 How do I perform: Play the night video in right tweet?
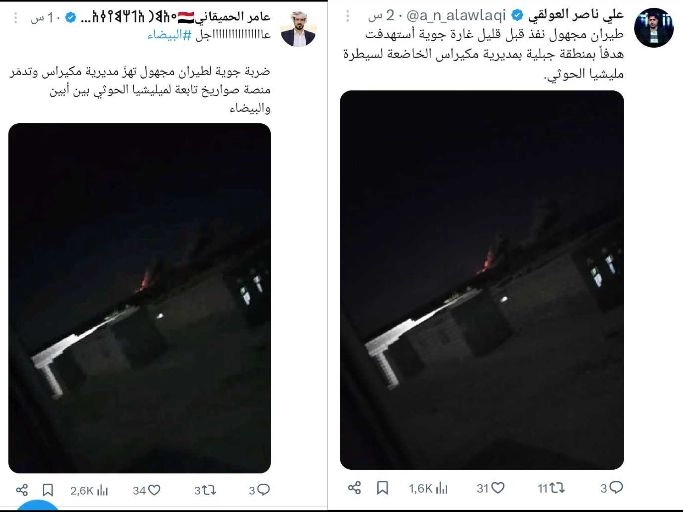coord(482,280)
